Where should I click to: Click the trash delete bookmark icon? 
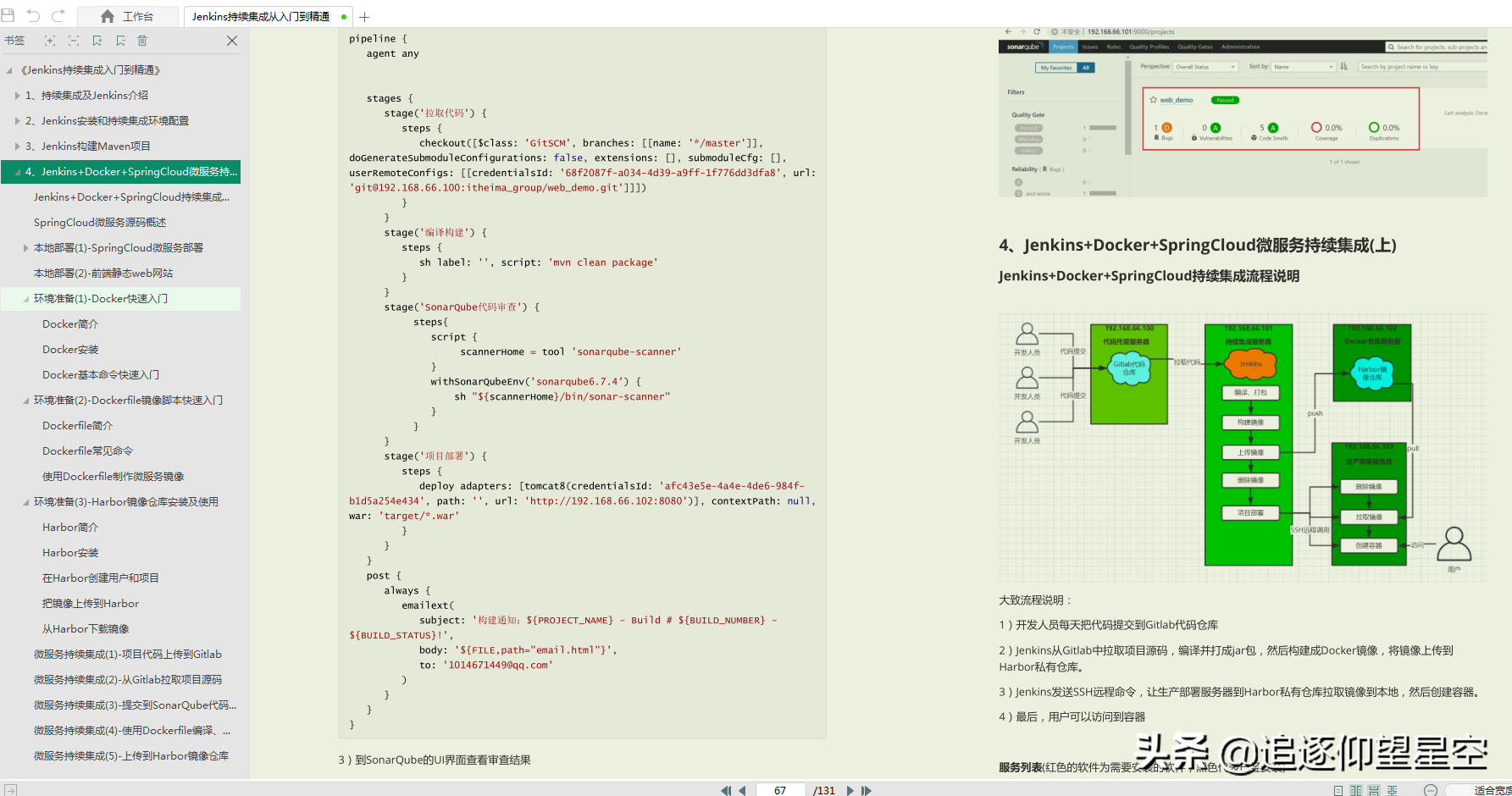click(x=142, y=41)
